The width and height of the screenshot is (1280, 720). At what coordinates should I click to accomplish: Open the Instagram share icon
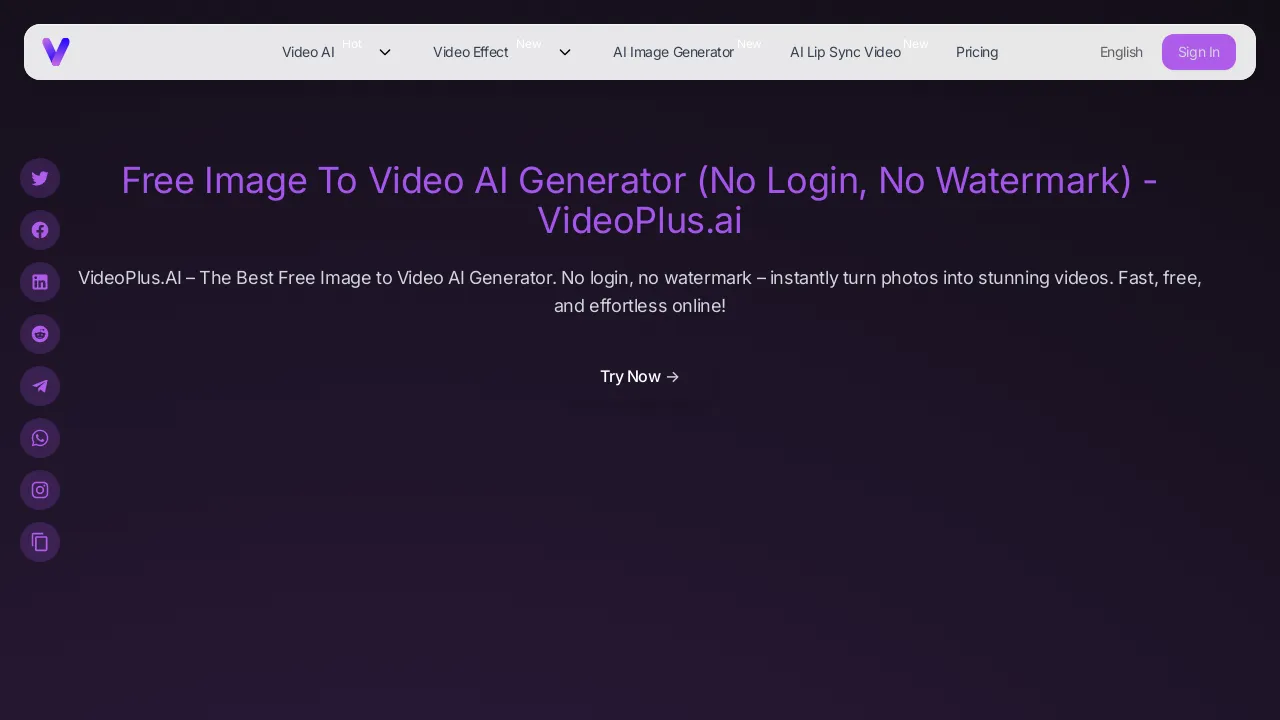point(40,490)
